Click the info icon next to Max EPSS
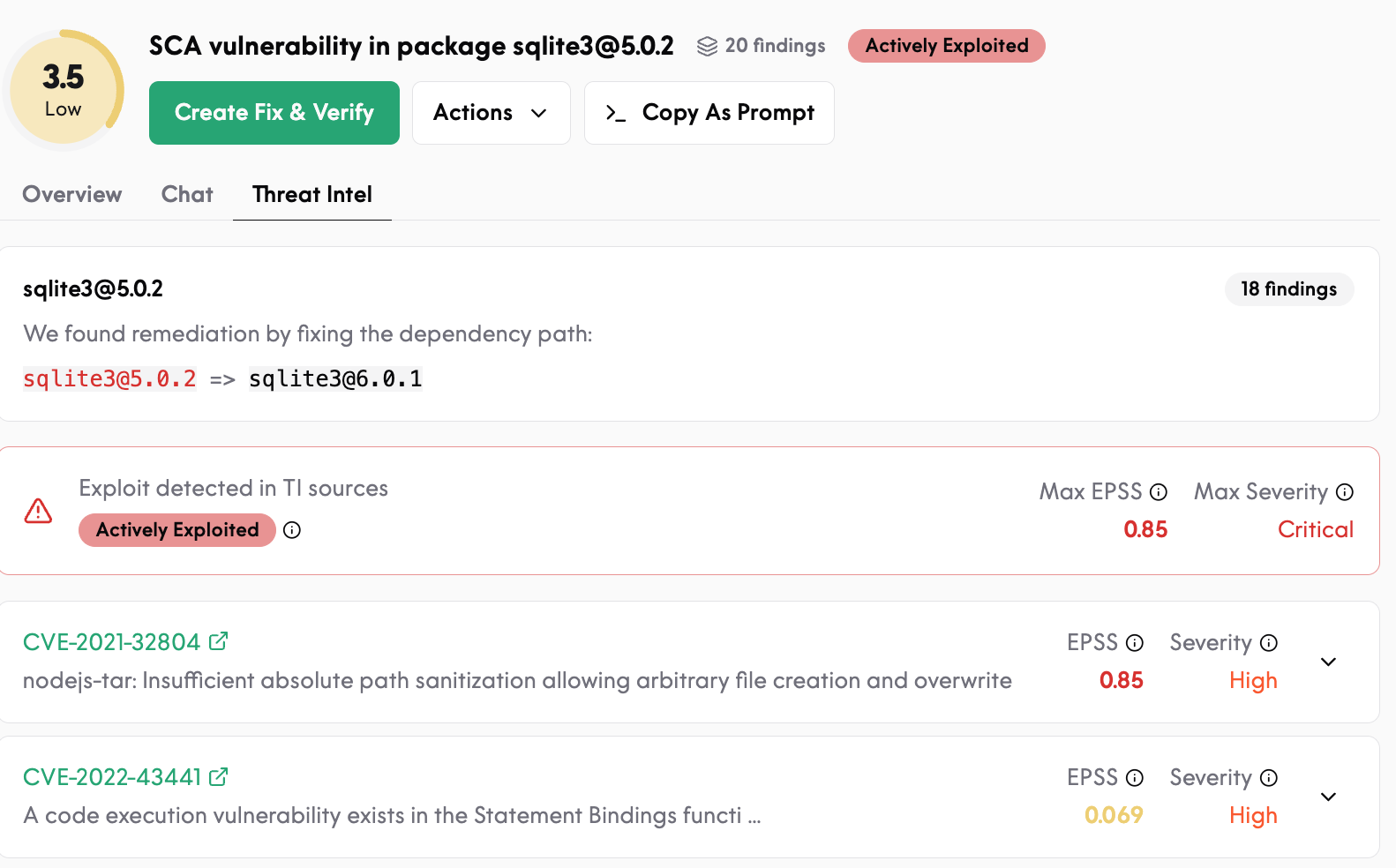The image size is (1396, 868). point(1159,492)
